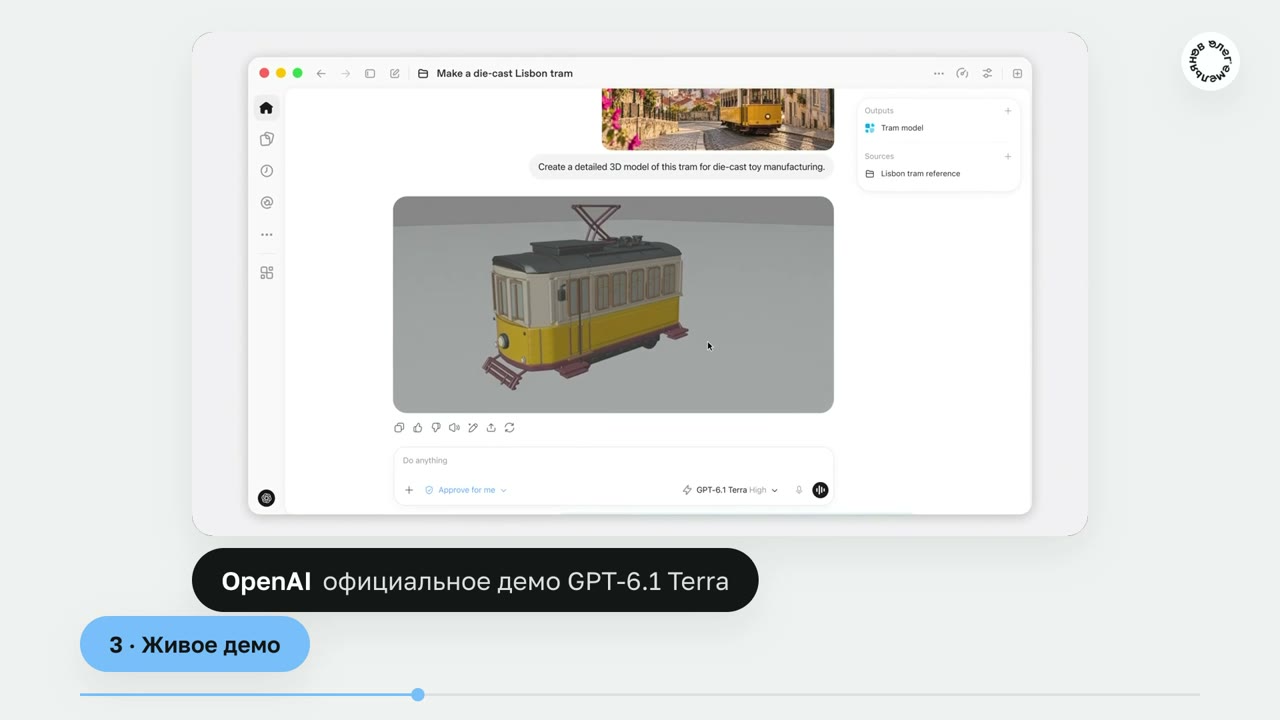Open the sidebar three-dot more menu

point(266,235)
